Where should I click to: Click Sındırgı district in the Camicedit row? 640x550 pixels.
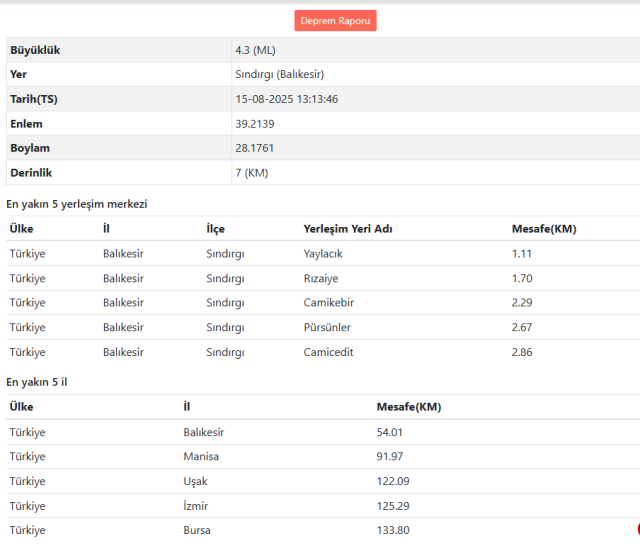[225, 353]
